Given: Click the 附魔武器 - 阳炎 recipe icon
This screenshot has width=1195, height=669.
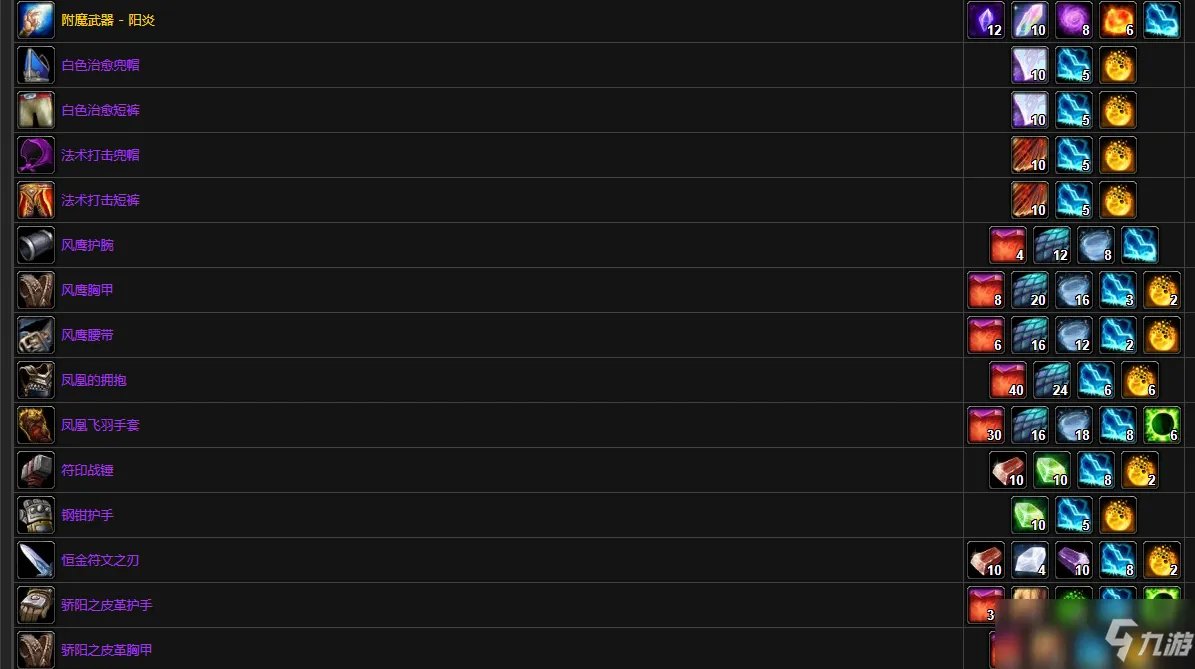Looking at the screenshot, I should [36, 20].
